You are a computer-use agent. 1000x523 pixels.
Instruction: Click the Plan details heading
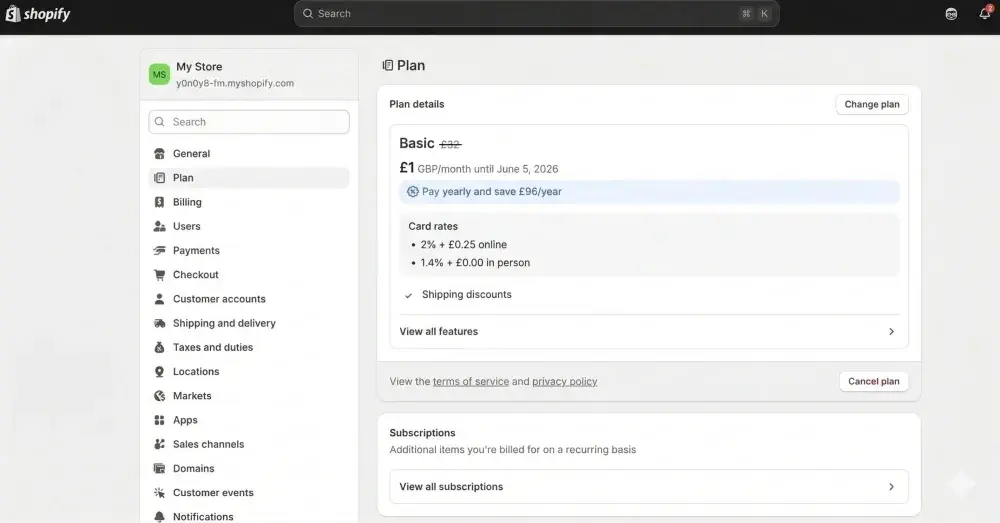click(416, 104)
